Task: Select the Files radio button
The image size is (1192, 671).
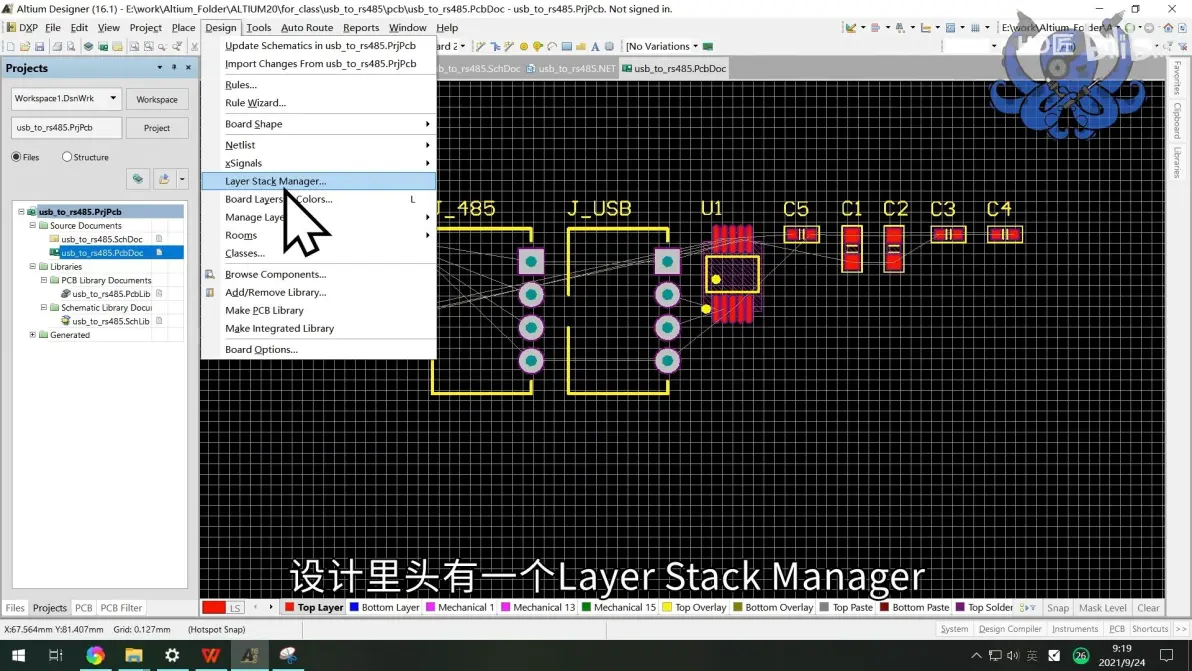Action: click(16, 157)
